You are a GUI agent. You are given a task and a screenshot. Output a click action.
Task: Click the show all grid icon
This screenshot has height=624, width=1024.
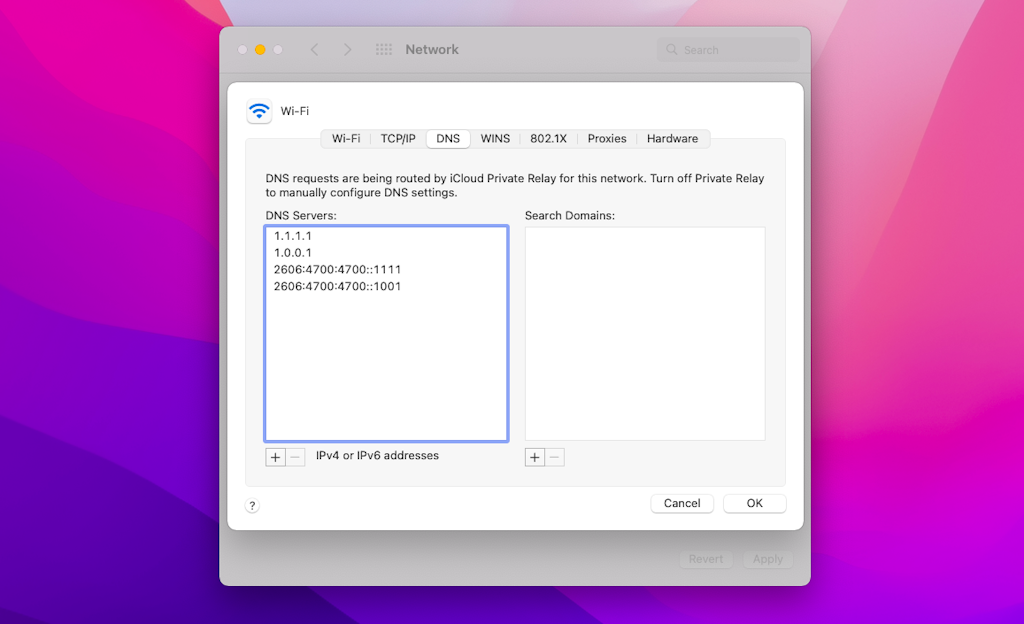pyautogui.click(x=383, y=49)
